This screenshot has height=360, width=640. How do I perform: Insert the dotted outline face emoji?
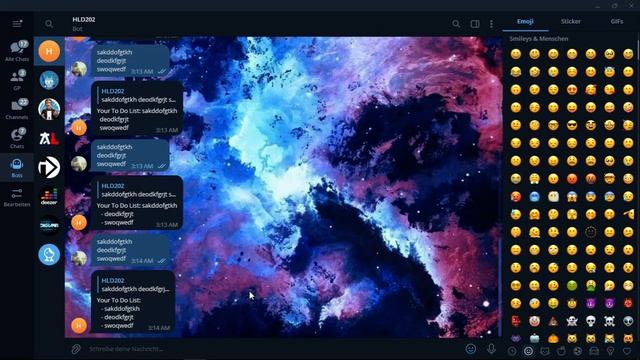coord(591,232)
